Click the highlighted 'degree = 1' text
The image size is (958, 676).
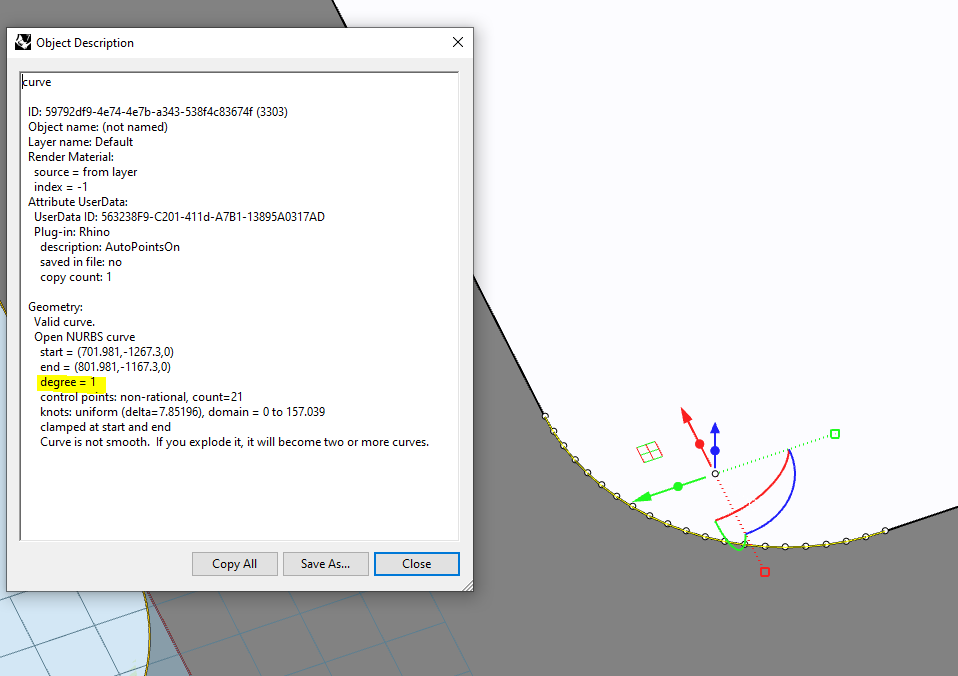point(68,382)
